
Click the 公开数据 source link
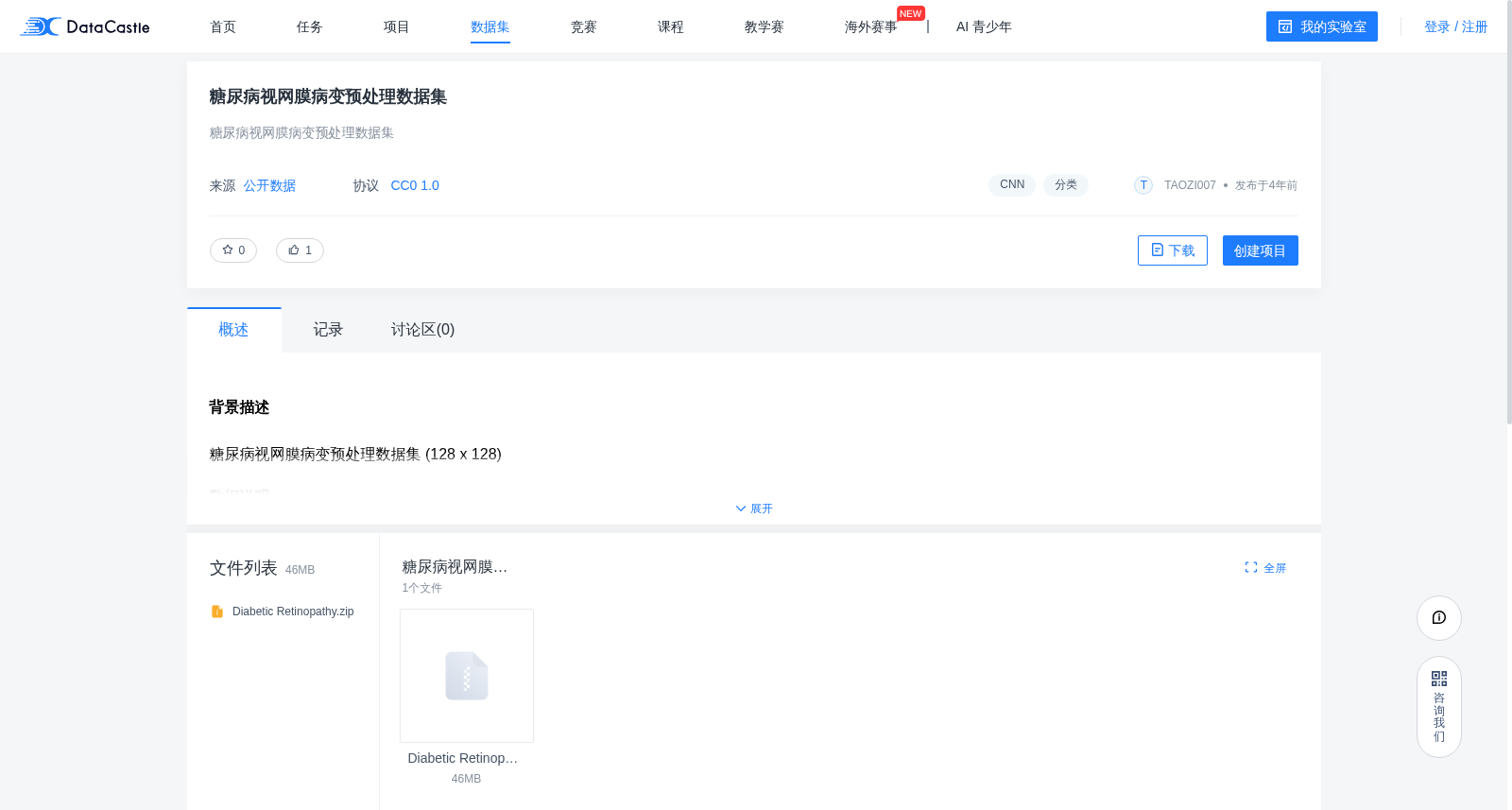click(x=269, y=185)
